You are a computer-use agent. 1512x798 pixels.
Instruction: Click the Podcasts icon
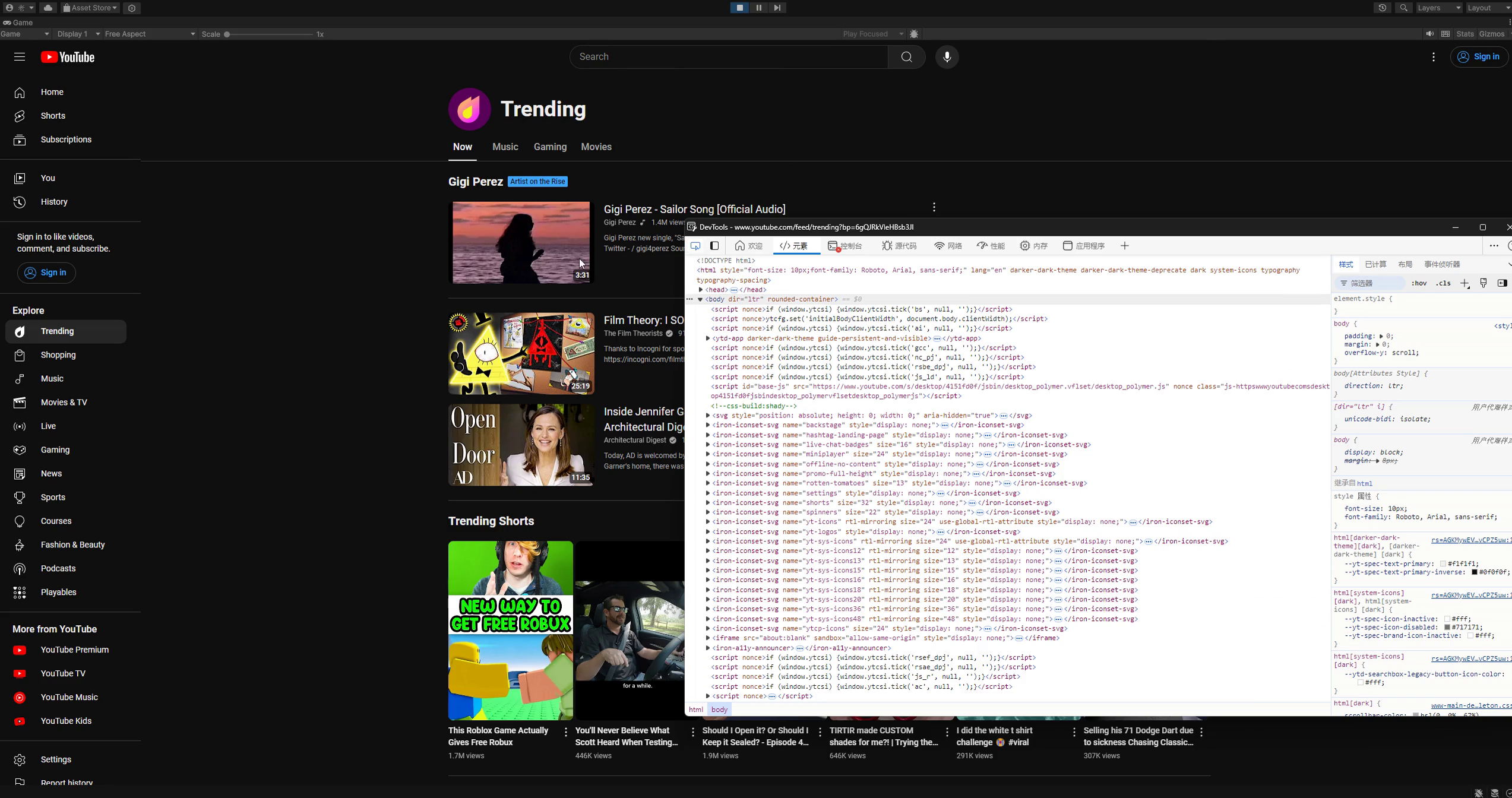pos(20,569)
